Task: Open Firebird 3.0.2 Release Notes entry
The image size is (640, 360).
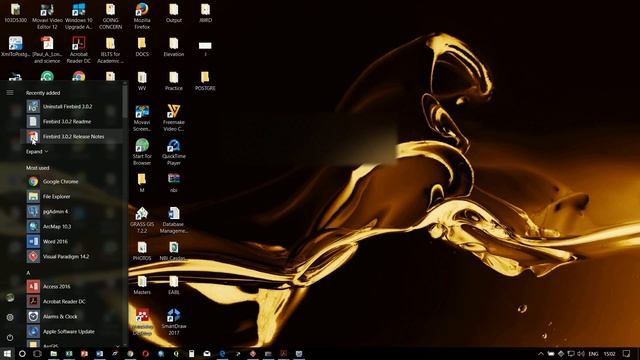Action: tap(72, 137)
